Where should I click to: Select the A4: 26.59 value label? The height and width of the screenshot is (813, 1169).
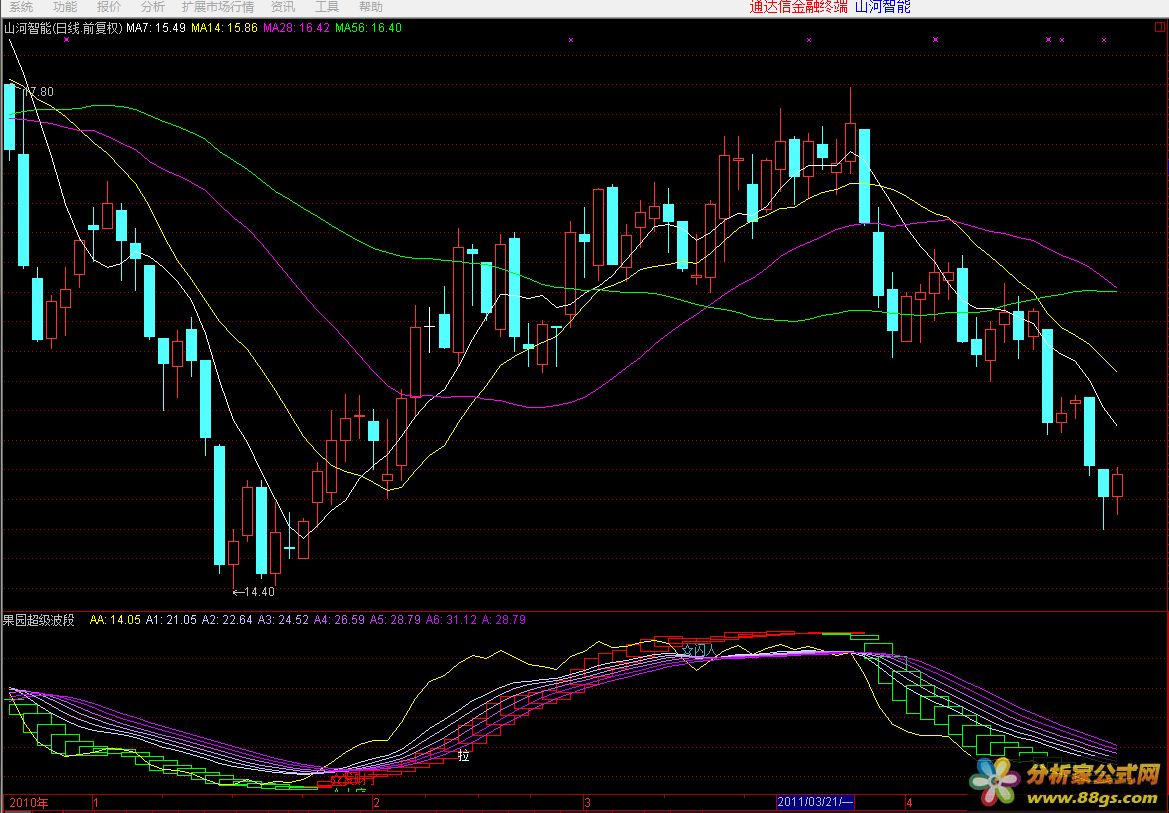pyautogui.click(x=339, y=620)
